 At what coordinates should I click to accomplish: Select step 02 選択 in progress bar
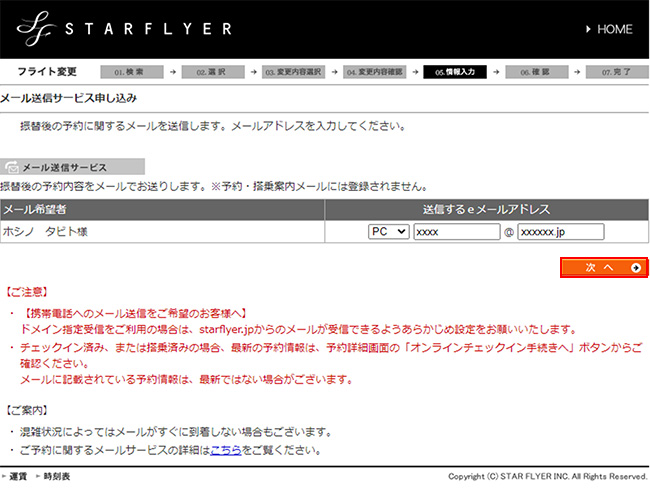click(x=215, y=72)
